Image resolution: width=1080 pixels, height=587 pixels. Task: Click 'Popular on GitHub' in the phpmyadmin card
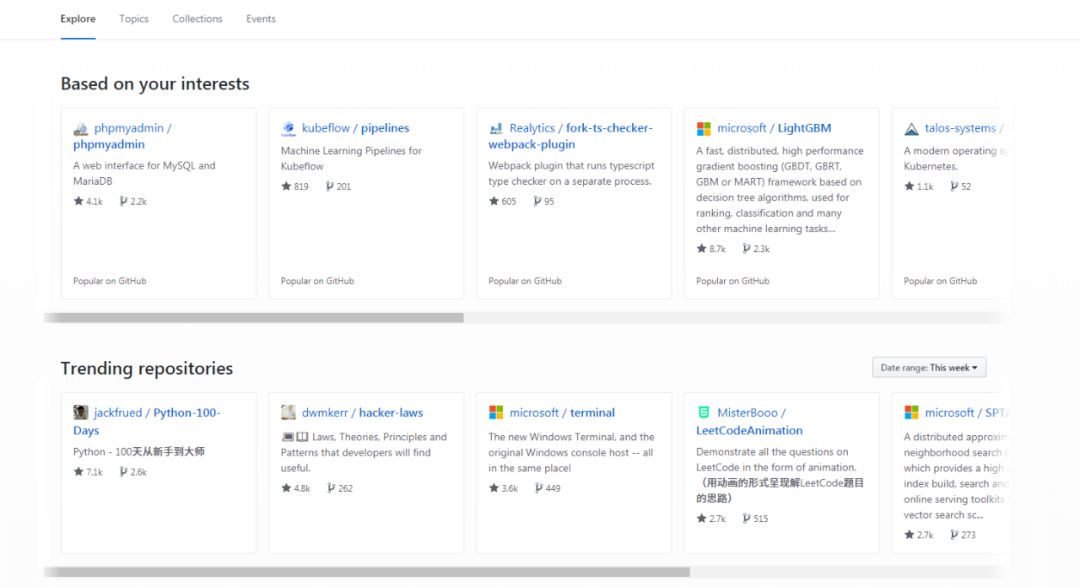(110, 281)
